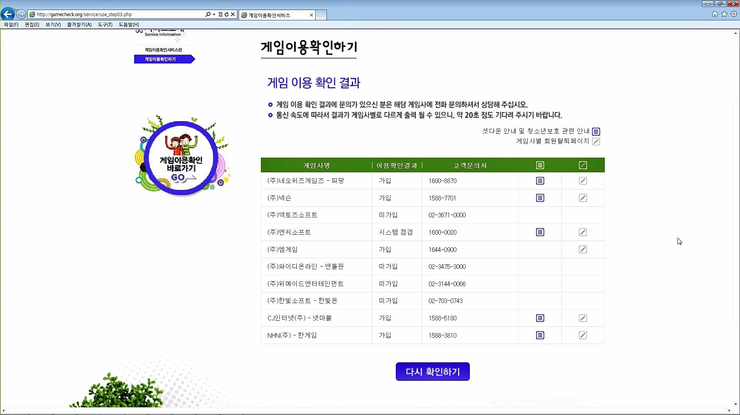The height and width of the screenshot is (415, 740).
Task: Toggle the compatibility view icon in address bar
Action: pos(220,15)
